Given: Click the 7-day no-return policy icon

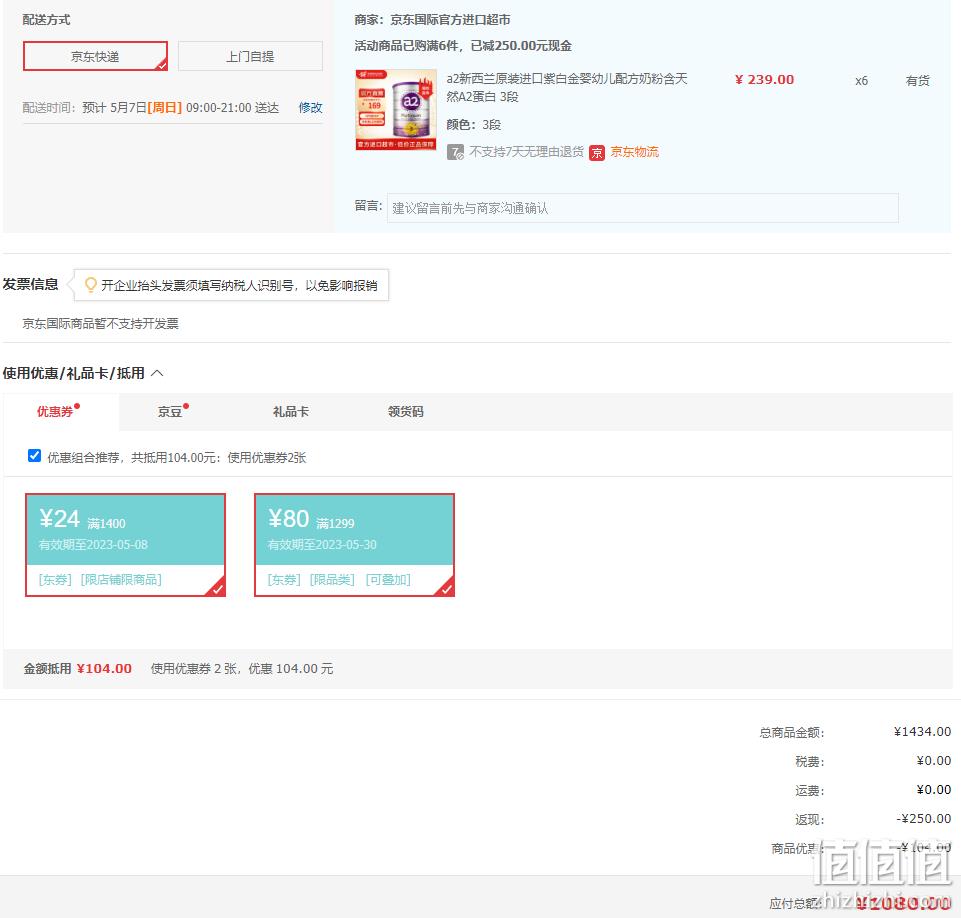Looking at the screenshot, I should [455, 152].
